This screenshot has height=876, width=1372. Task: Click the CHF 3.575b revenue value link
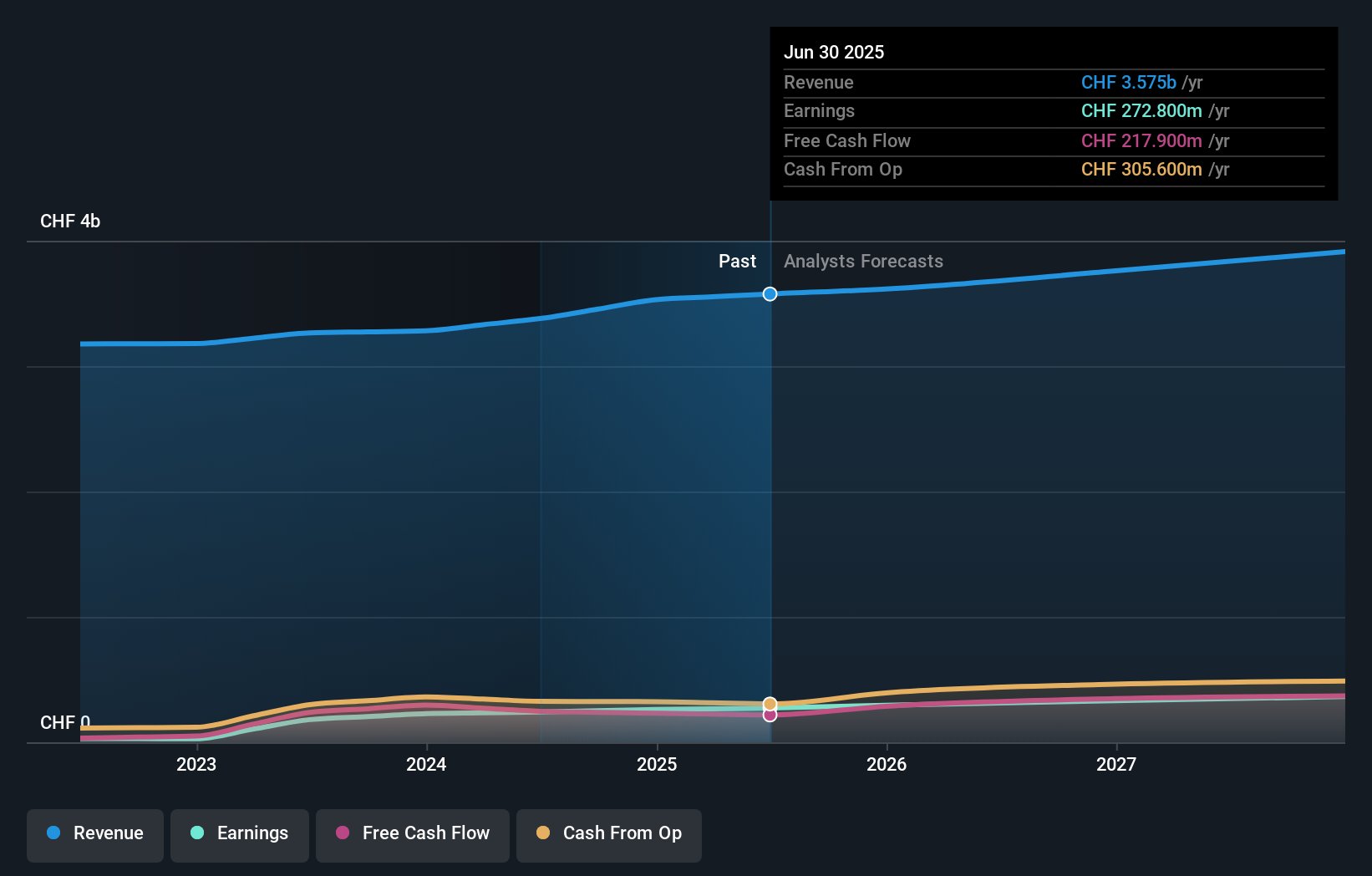tap(1130, 82)
